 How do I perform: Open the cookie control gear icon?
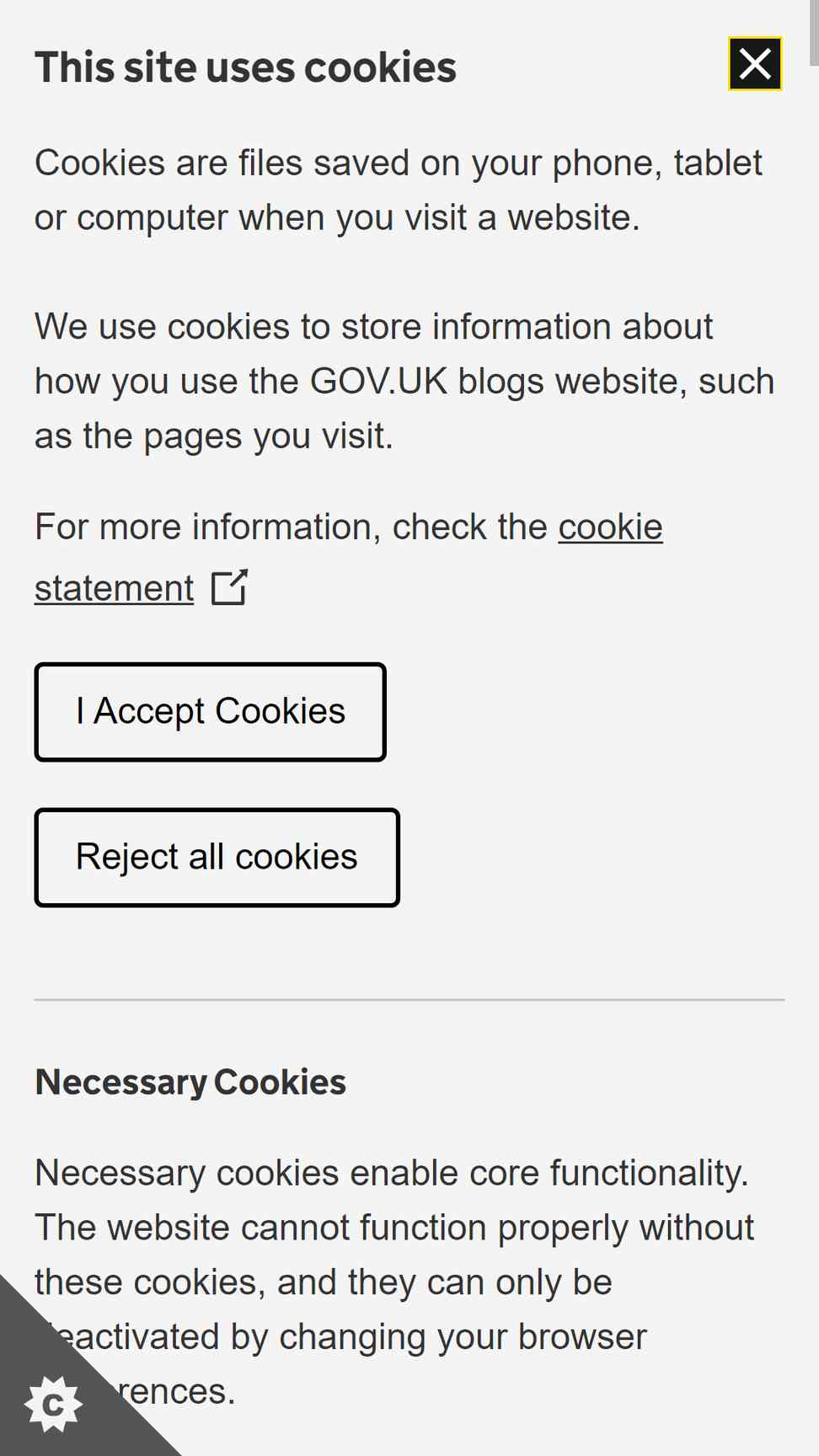coord(53,1405)
